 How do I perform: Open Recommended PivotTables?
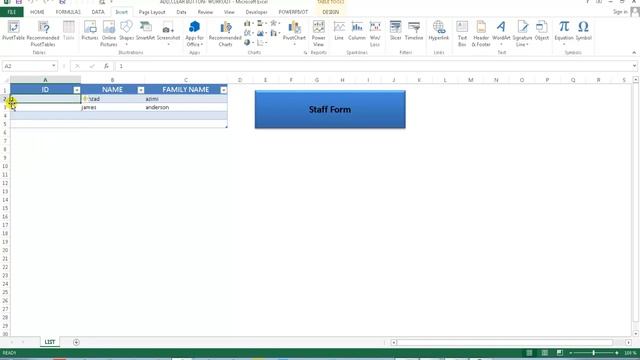(x=43, y=33)
